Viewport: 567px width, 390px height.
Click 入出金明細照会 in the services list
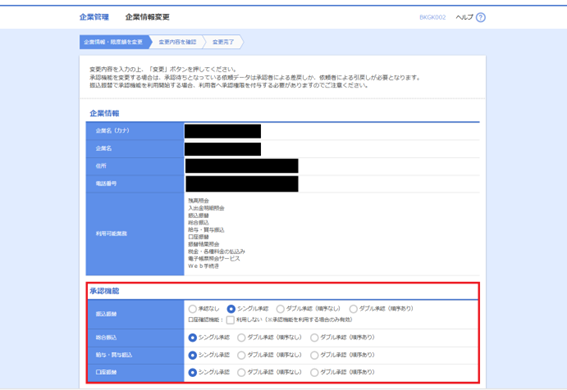coord(206,208)
